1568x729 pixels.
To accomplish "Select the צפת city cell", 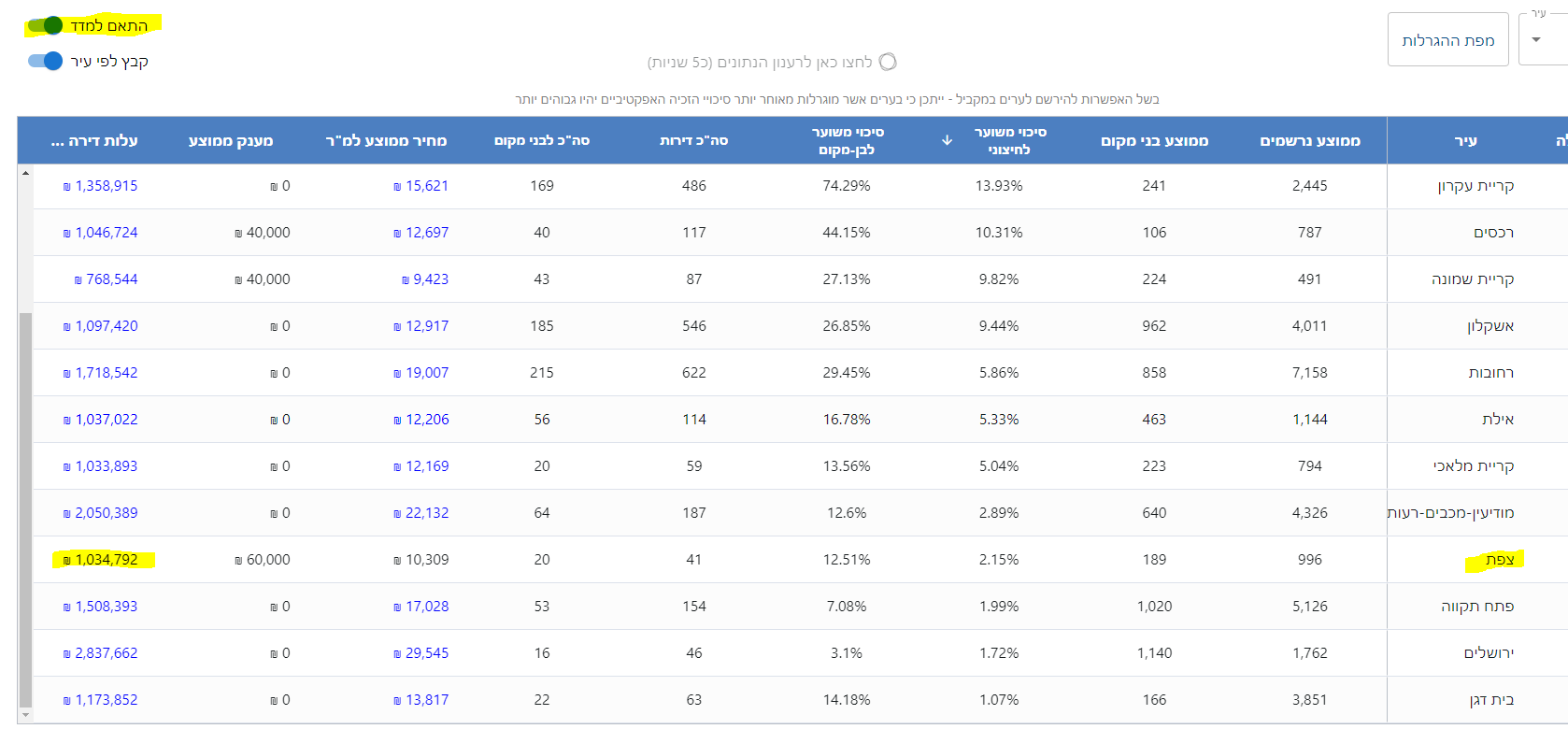I will click(1499, 560).
